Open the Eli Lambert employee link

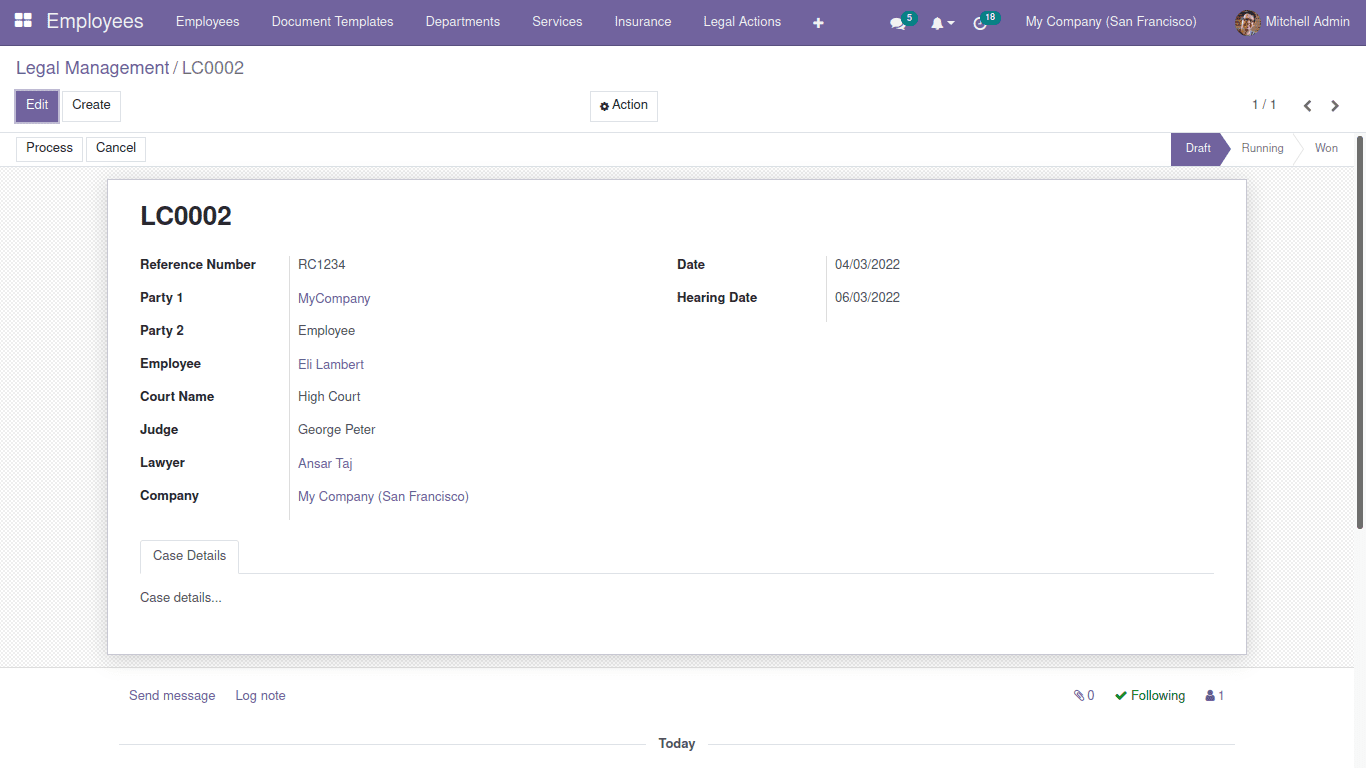(330, 364)
